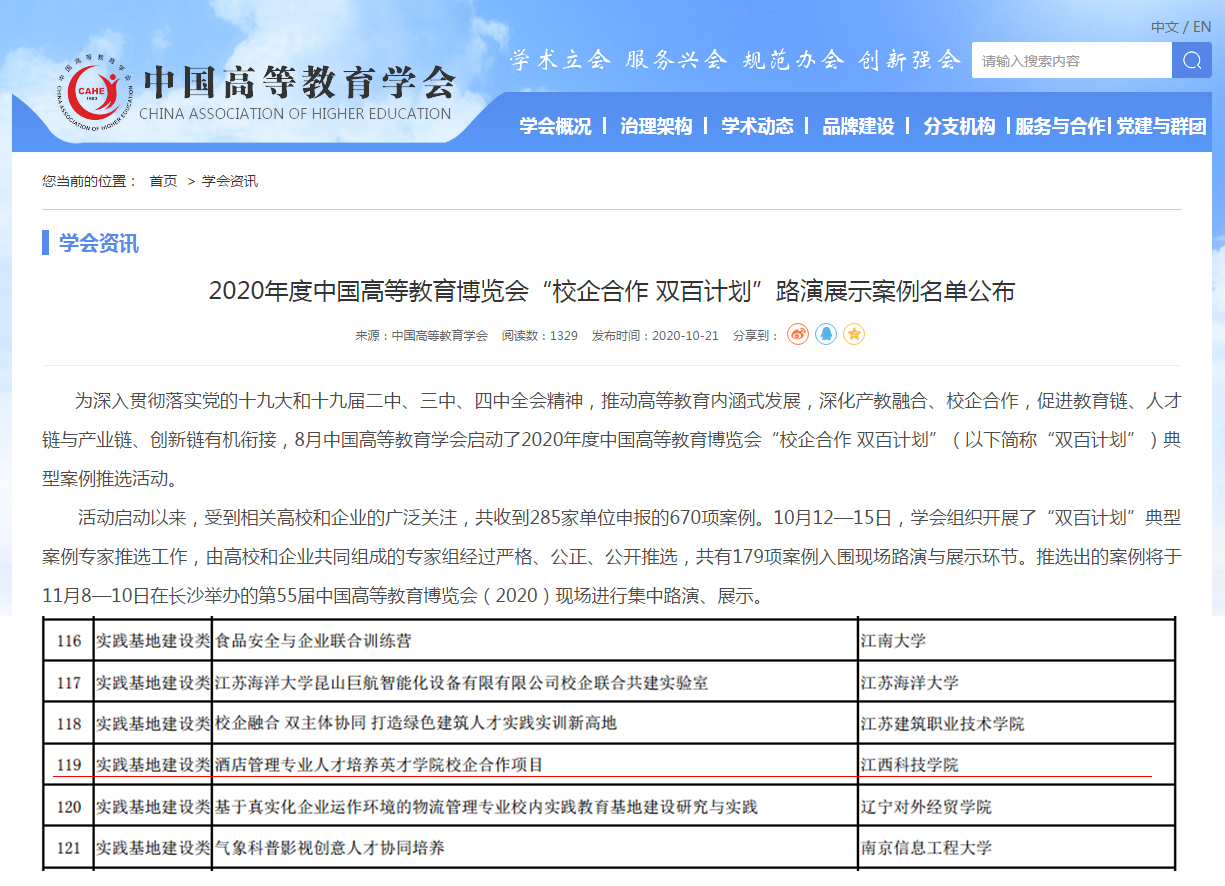Select table cell number 117
Screen dimensions: 1225x886
coord(69,682)
